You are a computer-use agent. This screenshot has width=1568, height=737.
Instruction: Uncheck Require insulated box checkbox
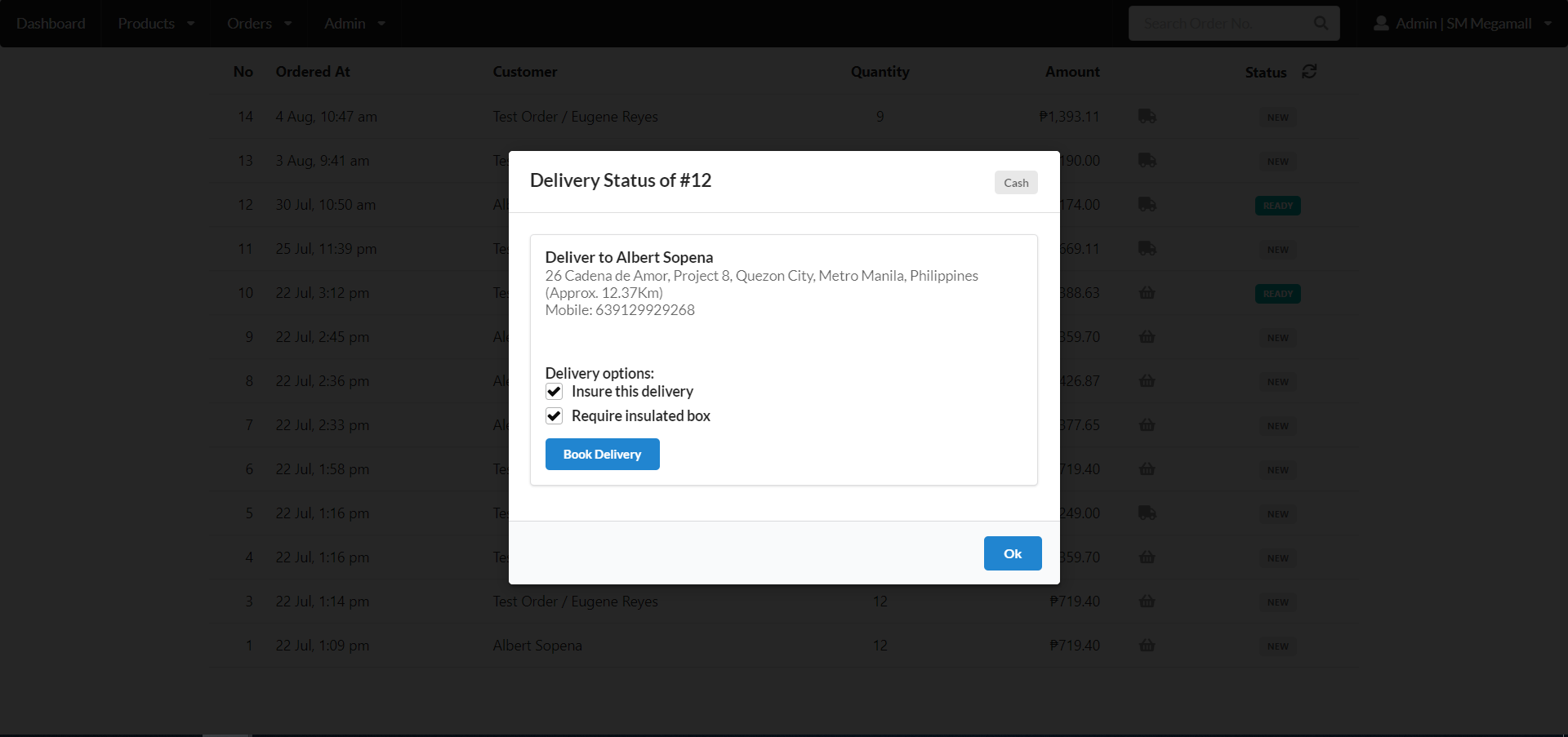coord(554,416)
